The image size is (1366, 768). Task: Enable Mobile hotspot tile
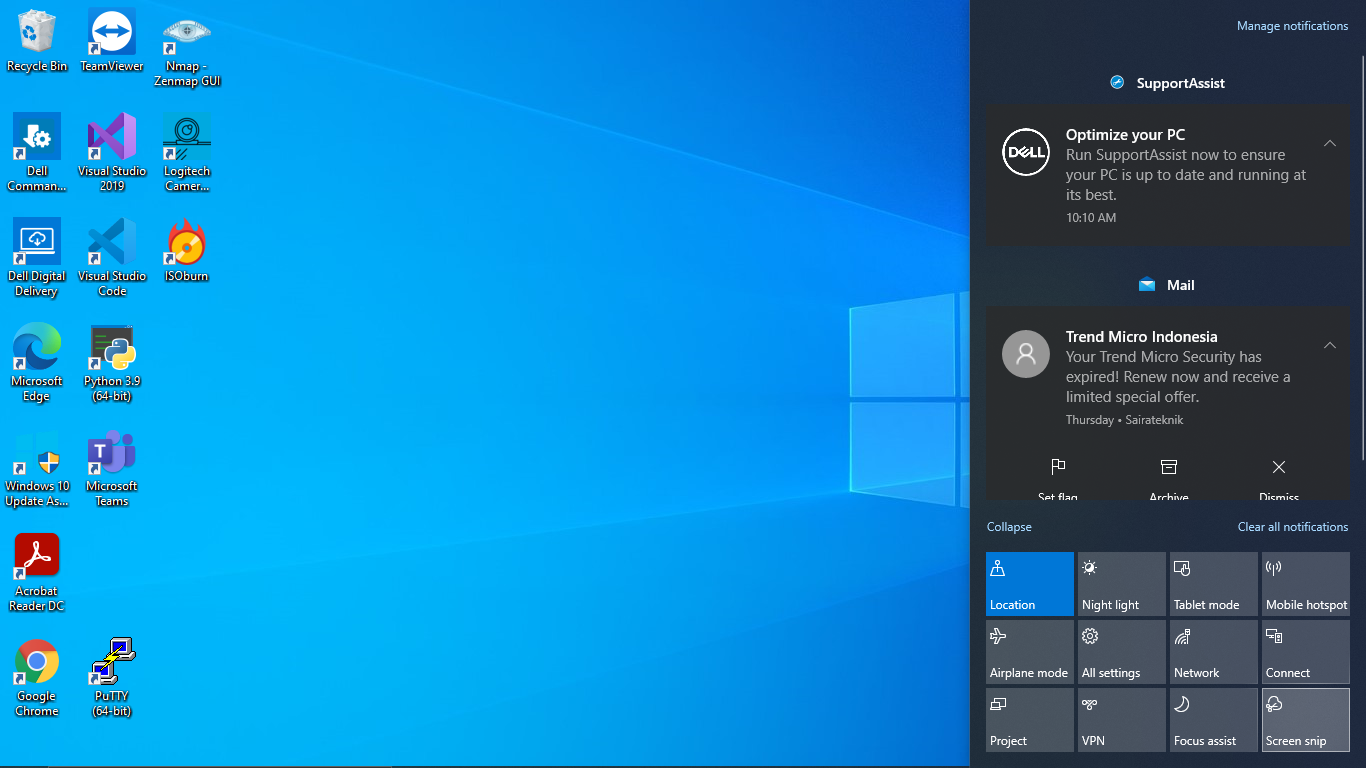coord(1306,584)
